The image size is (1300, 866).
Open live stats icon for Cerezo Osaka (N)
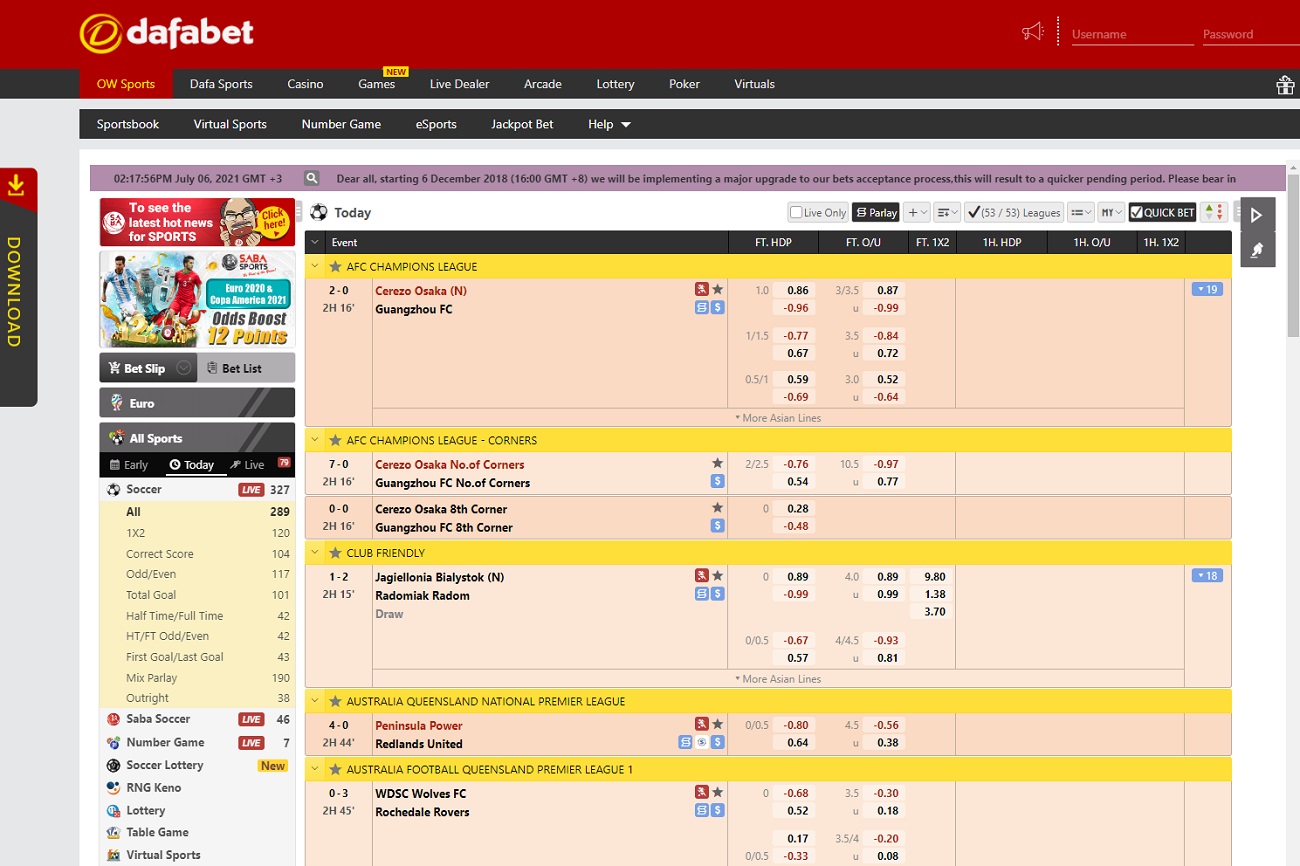pyautogui.click(x=702, y=290)
